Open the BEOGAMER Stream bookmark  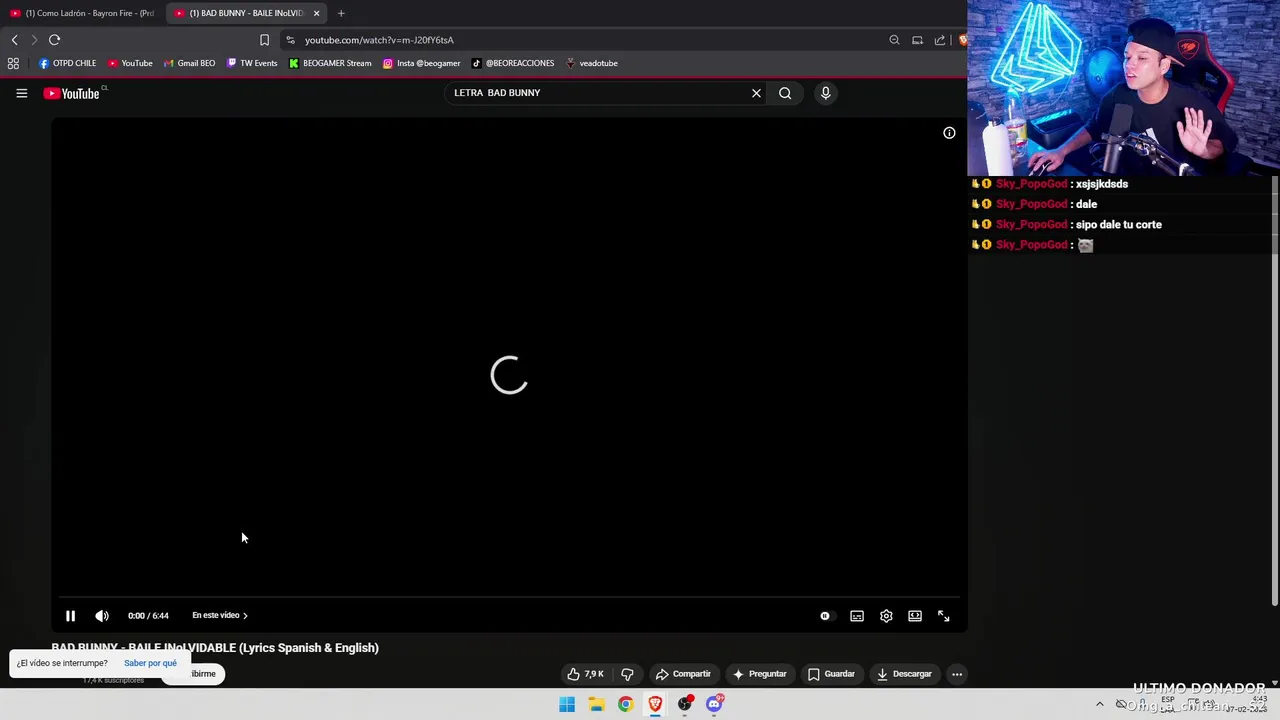pyautogui.click(x=330, y=63)
